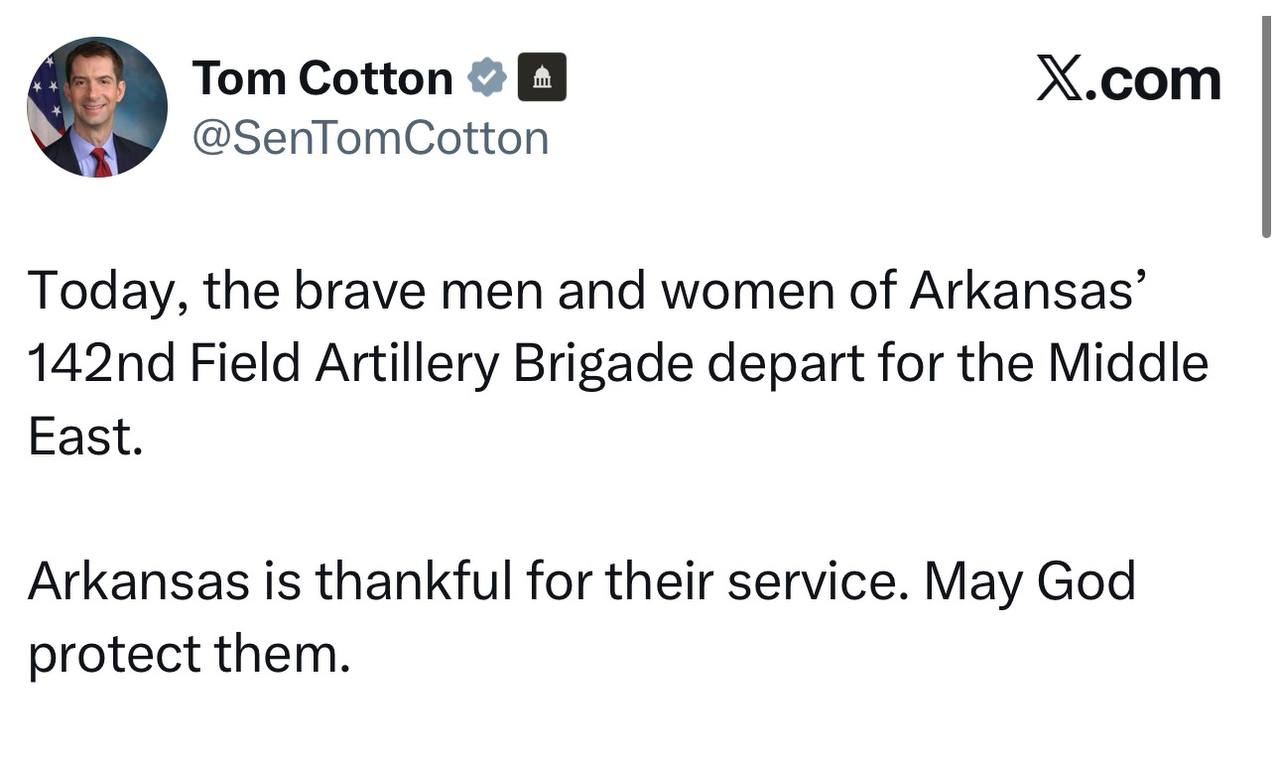Click the red tie in the avatar photo
This screenshot has width=1280, height=759.
click(x=101, y=162)
